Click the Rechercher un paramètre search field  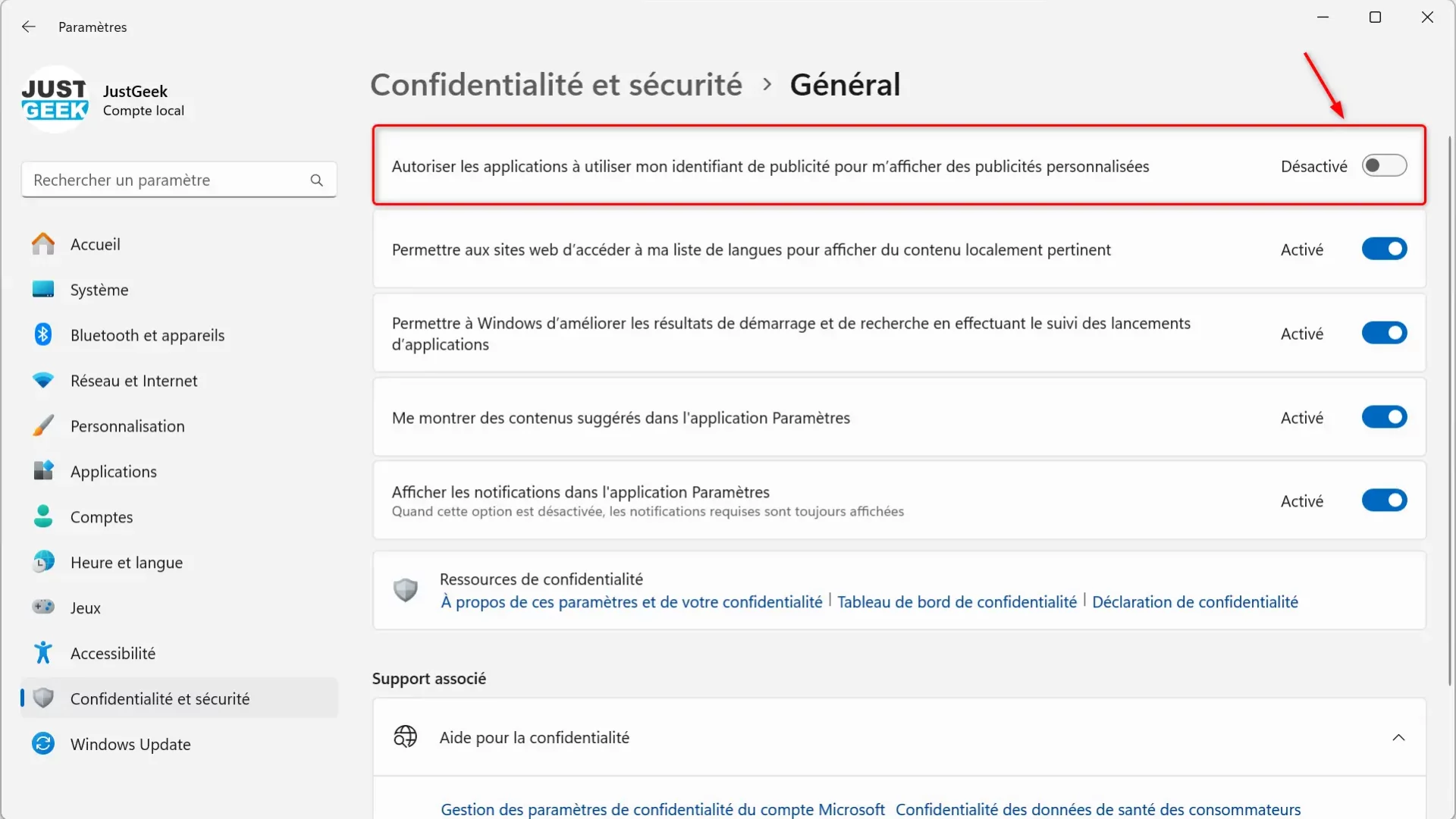tap(179, 180)
